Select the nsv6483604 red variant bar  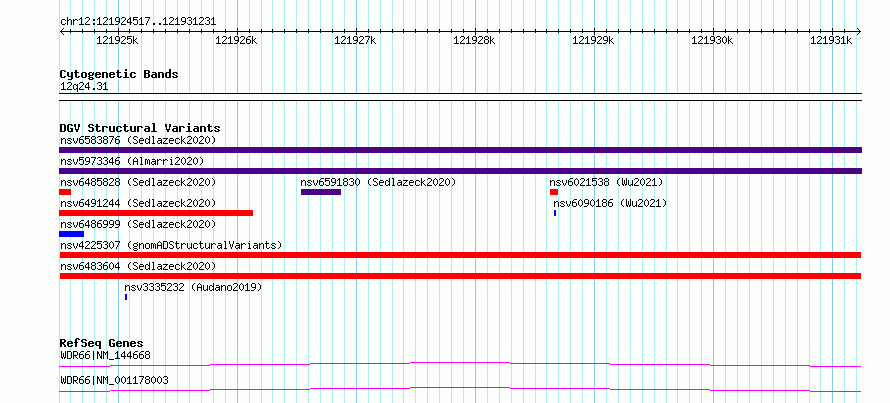click(x=460, y=276)
